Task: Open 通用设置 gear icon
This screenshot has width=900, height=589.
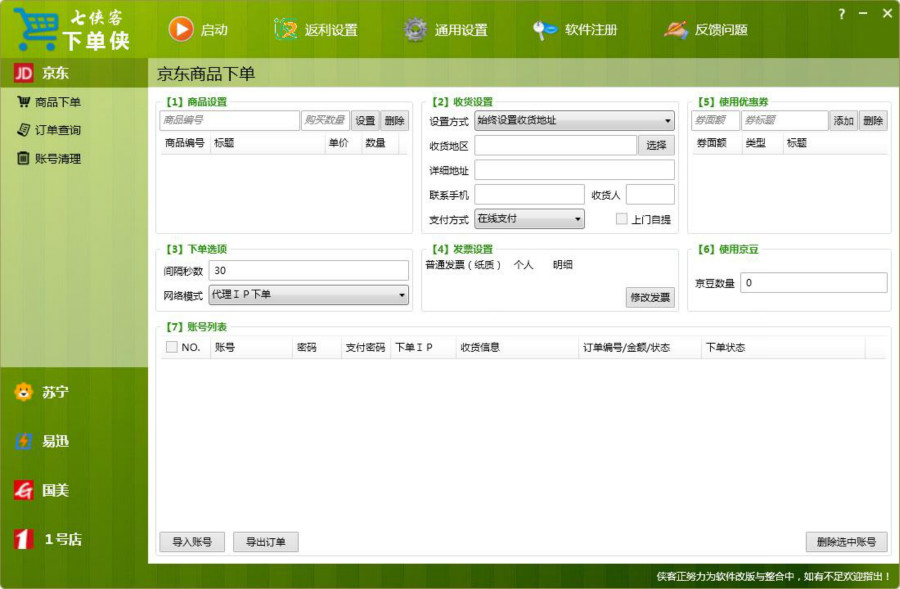Action: click(415, 29)
